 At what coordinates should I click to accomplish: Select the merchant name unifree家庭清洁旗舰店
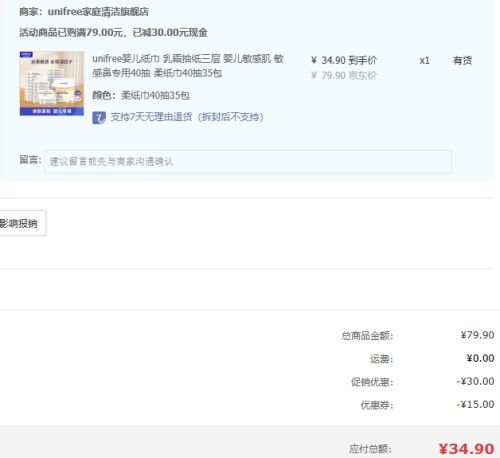click(98, 12)
